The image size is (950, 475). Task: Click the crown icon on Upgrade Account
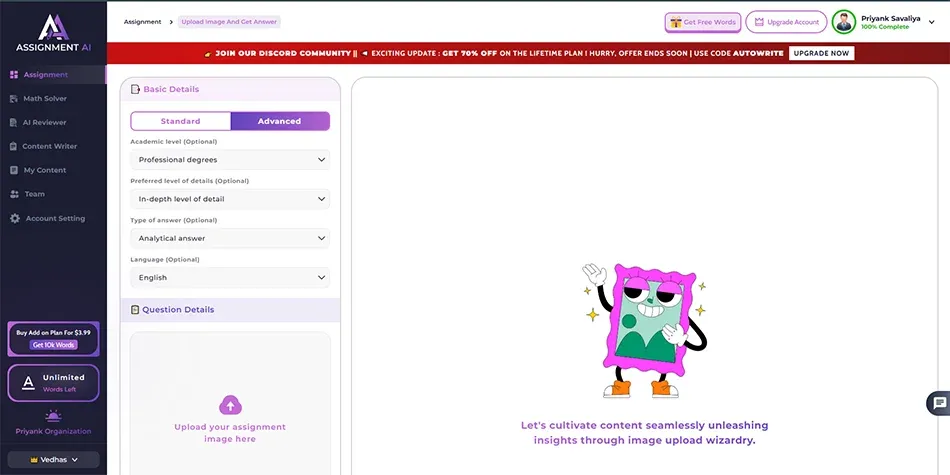pyautogui.click(x=759, y=22)
